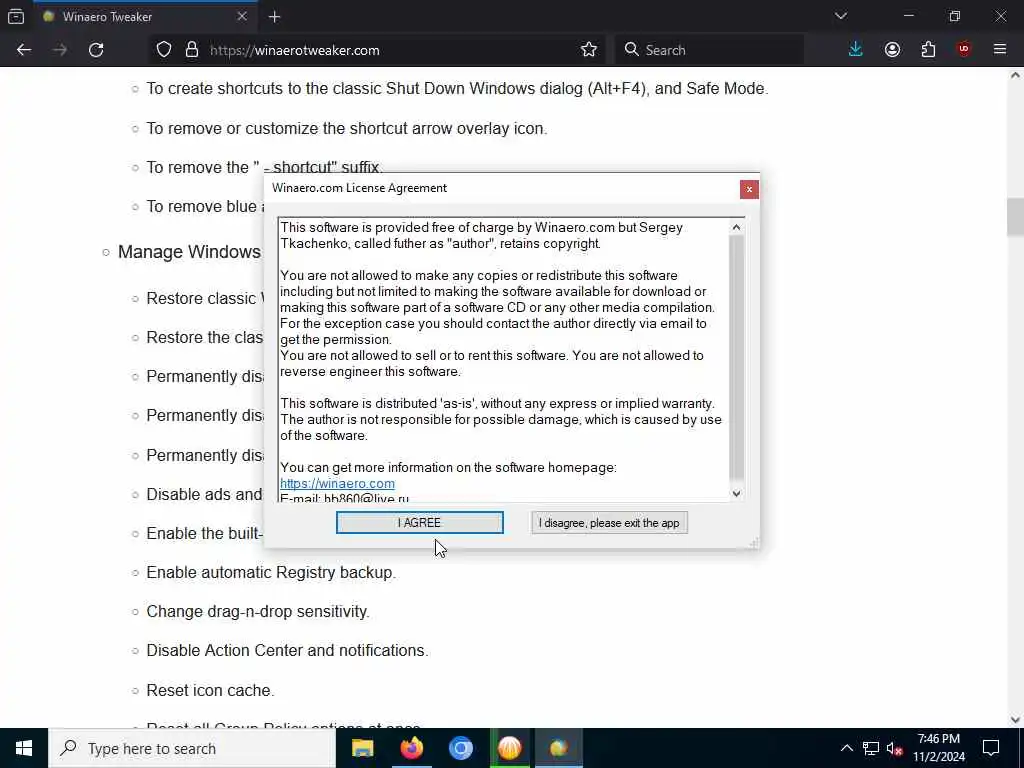The width and height of the screenshot is (1024, 768).
Task: Click the page scrollbar down arrow
Action: 1015,720
